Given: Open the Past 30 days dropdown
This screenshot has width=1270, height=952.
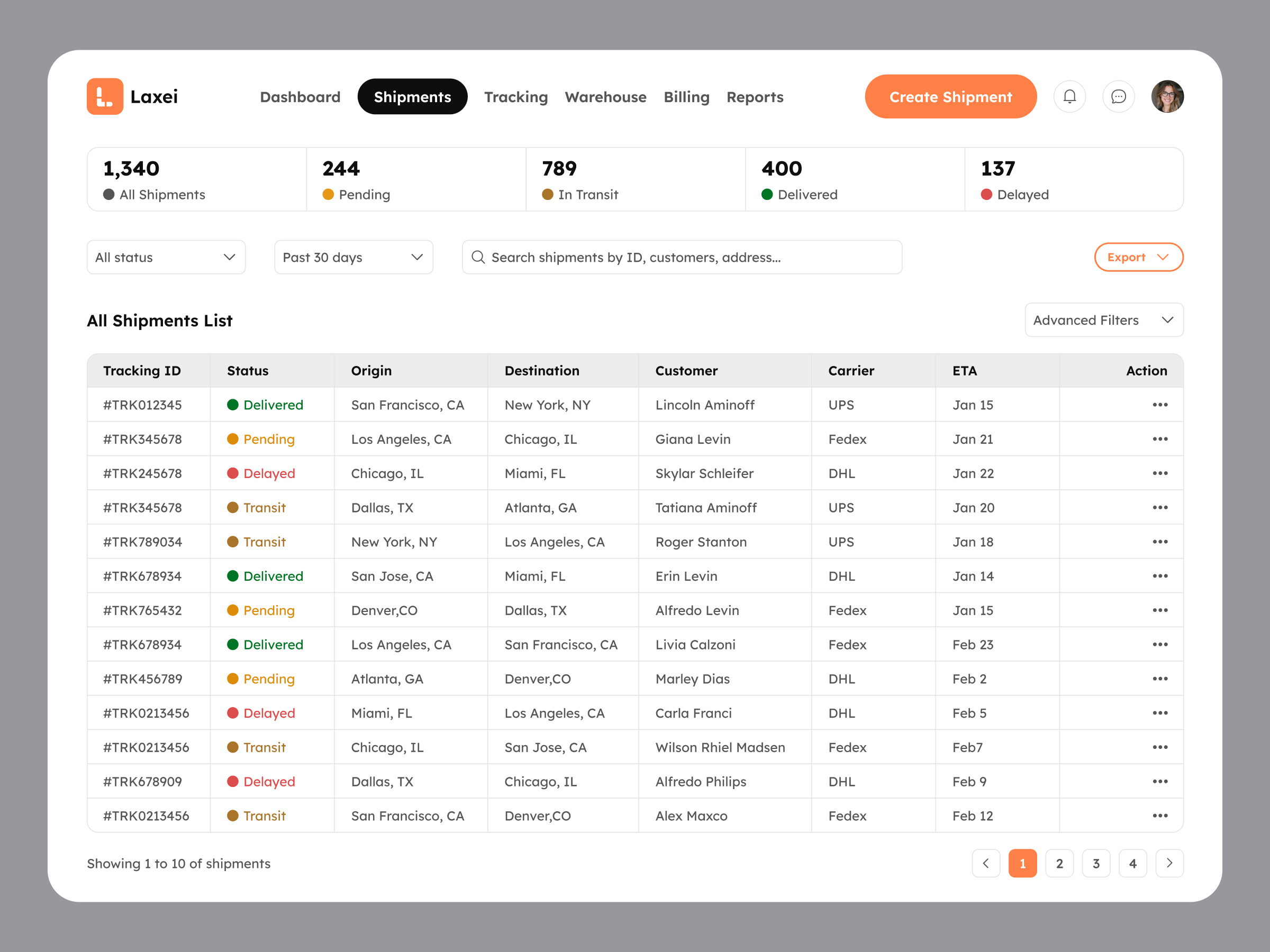Looking at the screenshot, I should (353, 257).
